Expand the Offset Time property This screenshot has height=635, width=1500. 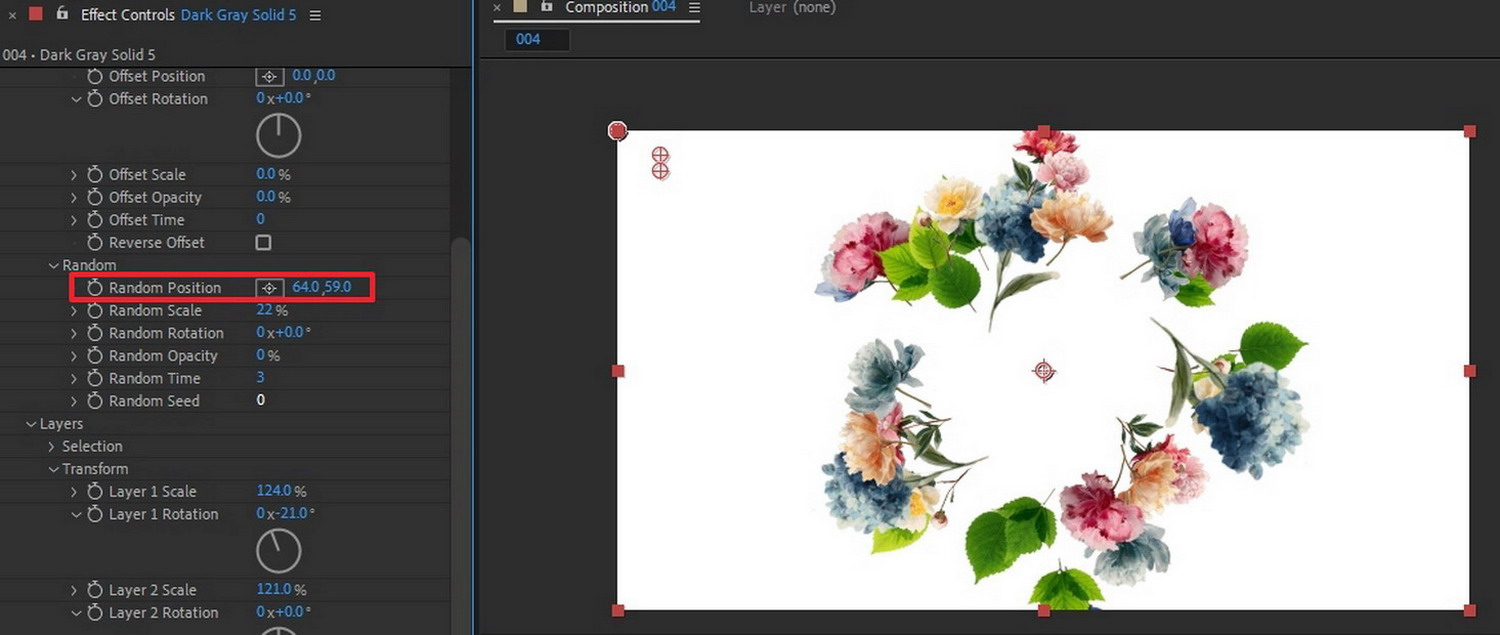click(74, 219)
